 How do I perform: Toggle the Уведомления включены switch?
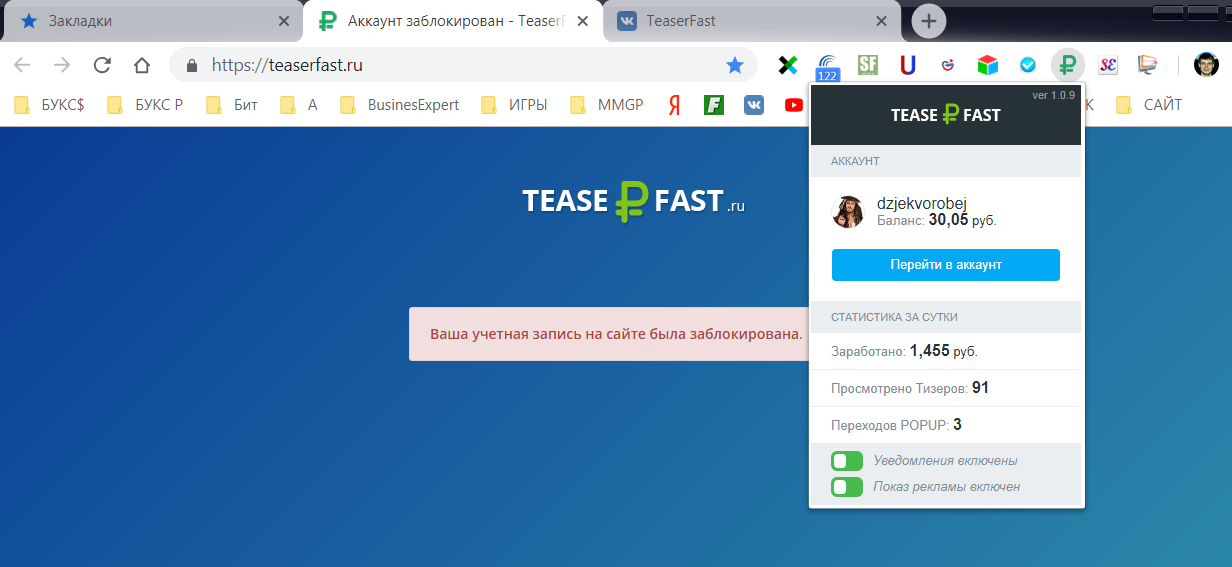(x=847, y=461)
